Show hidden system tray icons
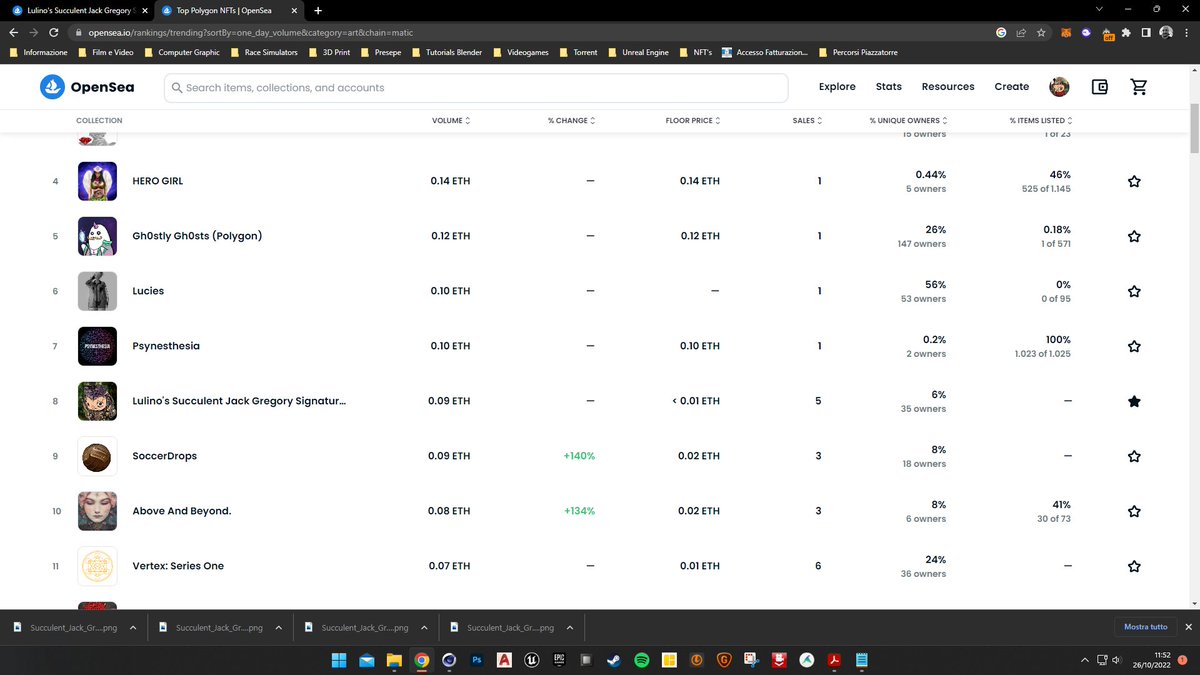This screenshot has width=1200, height=675. coord(1086,660)
